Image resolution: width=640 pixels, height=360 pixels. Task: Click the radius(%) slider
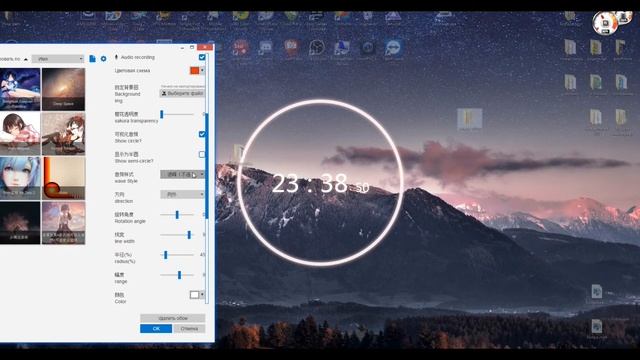[177, 255]
